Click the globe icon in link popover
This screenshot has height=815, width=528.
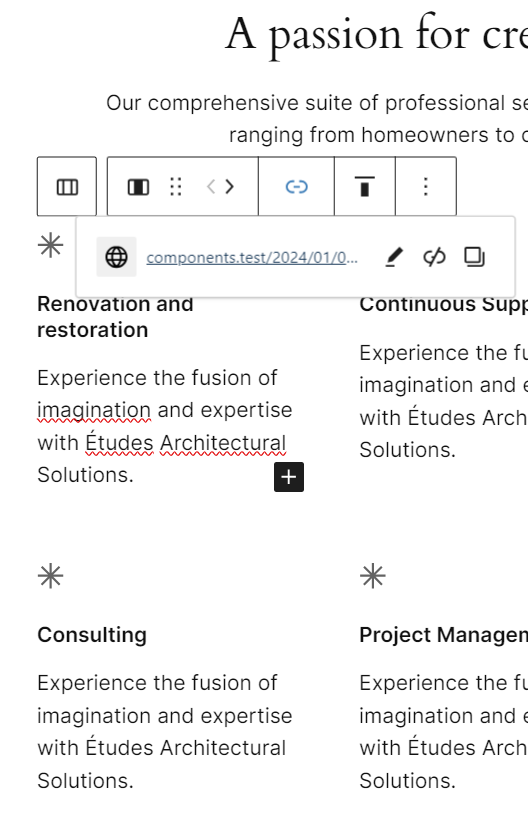click(116, 257)
